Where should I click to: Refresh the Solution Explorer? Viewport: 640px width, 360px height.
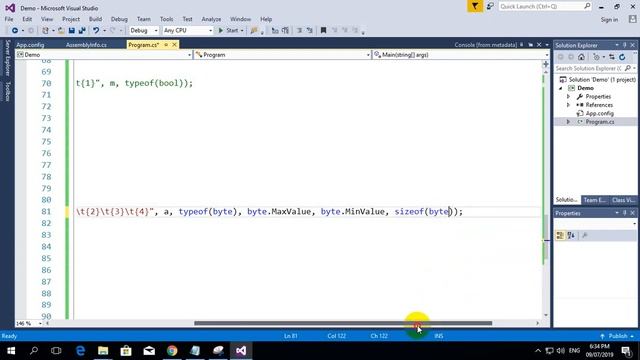(x=622, y=57)
